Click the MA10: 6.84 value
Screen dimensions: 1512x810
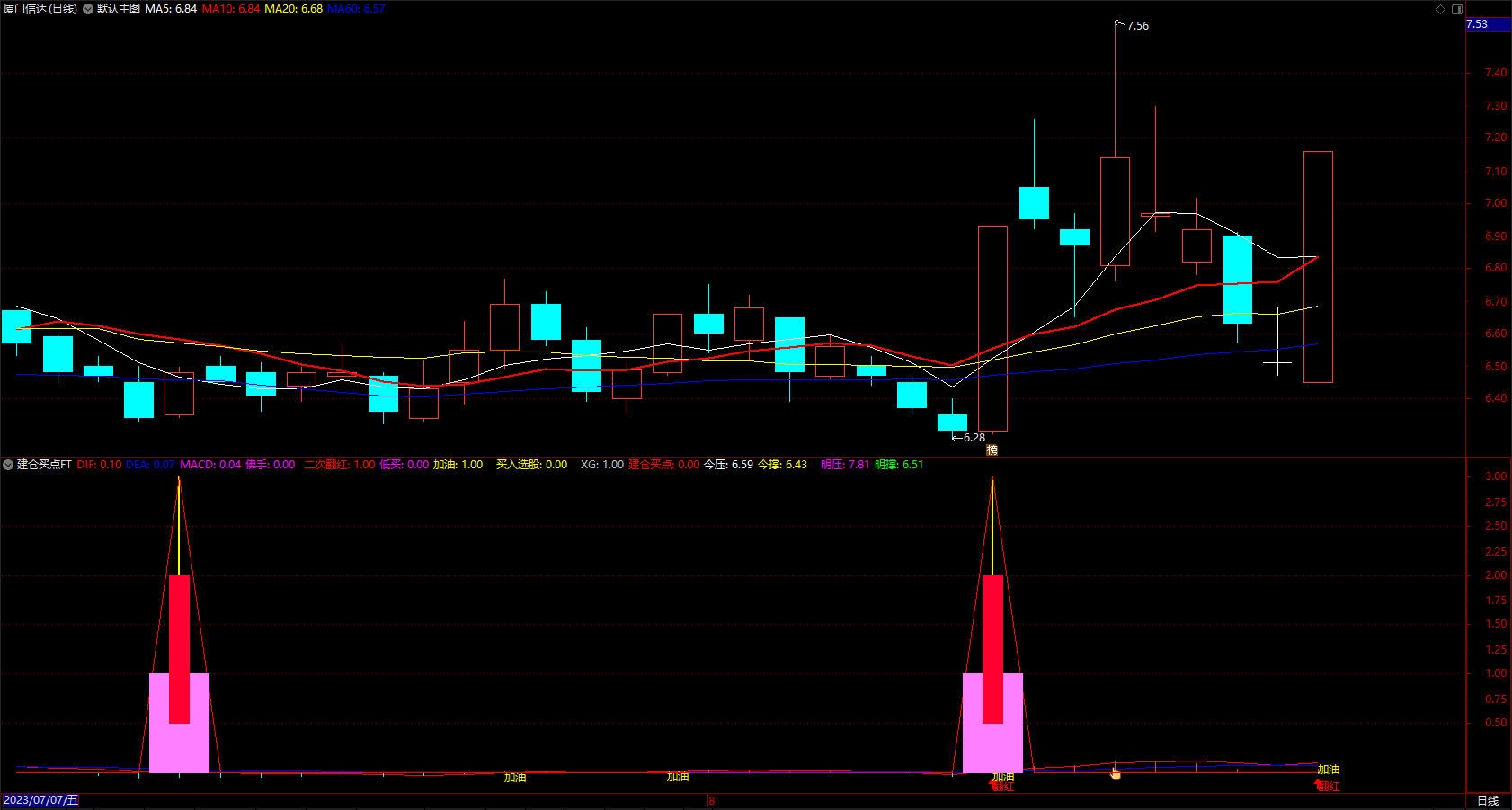[231, 9]
